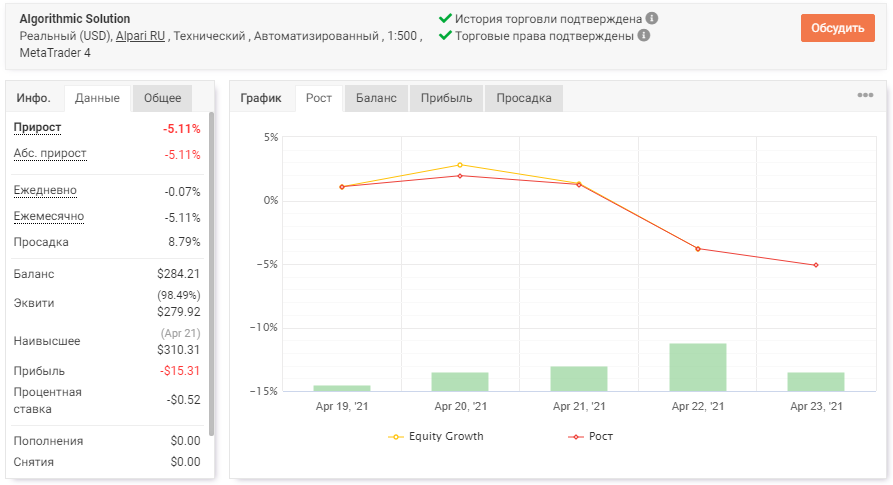
Task: Click the Ежедневно value -0.07%
Action: [x=182, y=192]
